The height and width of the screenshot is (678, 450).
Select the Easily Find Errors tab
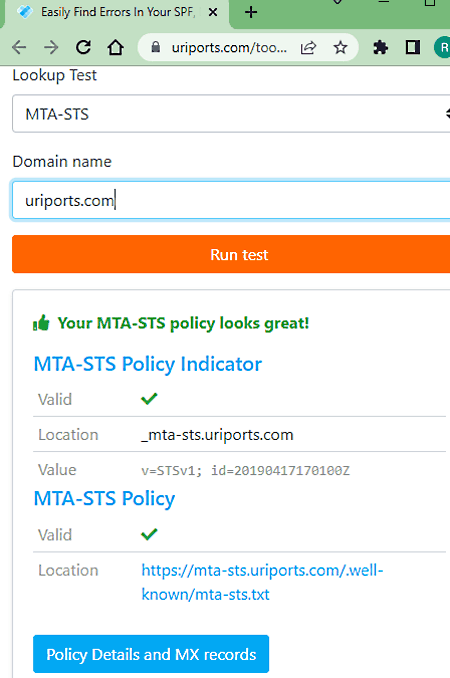(117, 12)
